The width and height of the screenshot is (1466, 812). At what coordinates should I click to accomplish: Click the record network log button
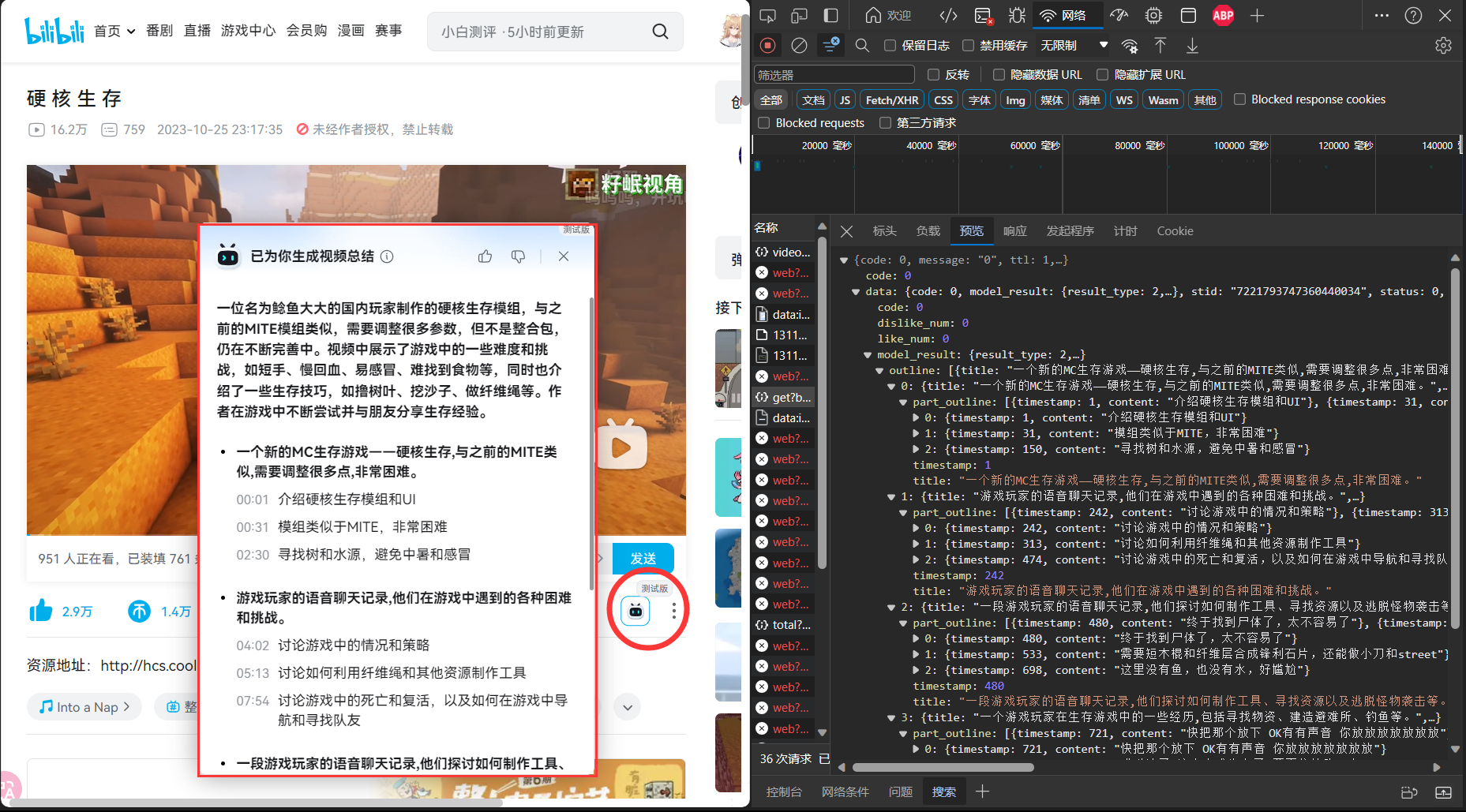pos(767,46)
